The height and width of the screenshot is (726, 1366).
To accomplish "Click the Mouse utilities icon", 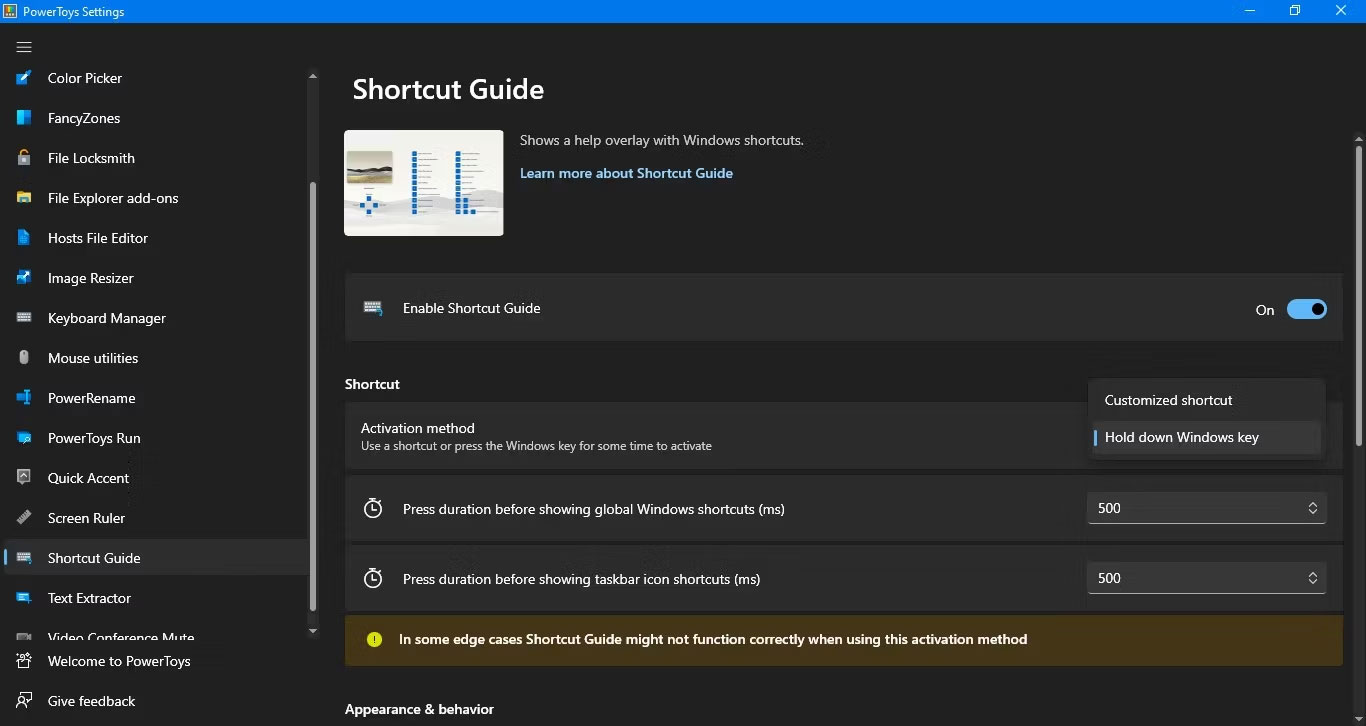I will pyautogui.click(x=24, y=358).
